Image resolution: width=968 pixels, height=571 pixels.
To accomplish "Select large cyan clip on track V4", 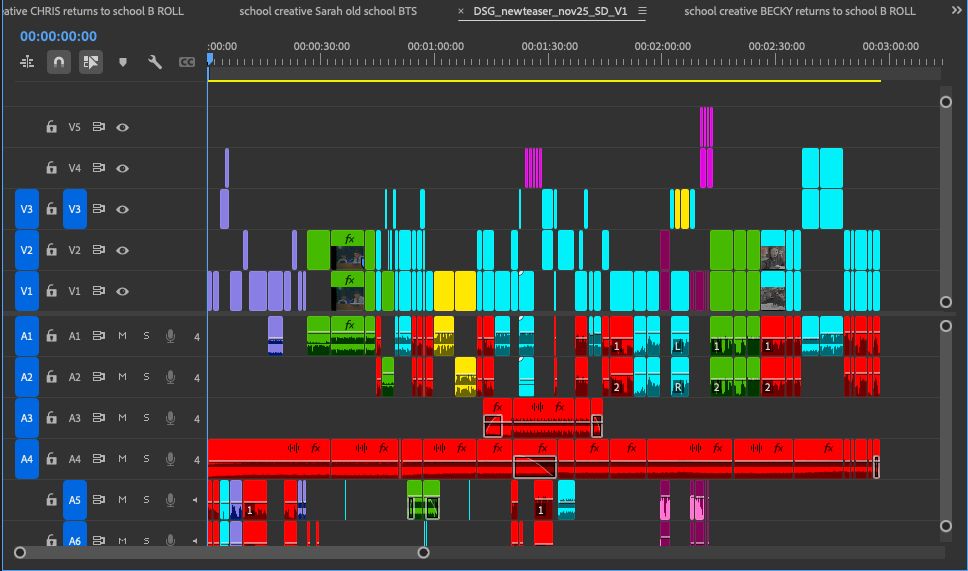I will (831, 168).
